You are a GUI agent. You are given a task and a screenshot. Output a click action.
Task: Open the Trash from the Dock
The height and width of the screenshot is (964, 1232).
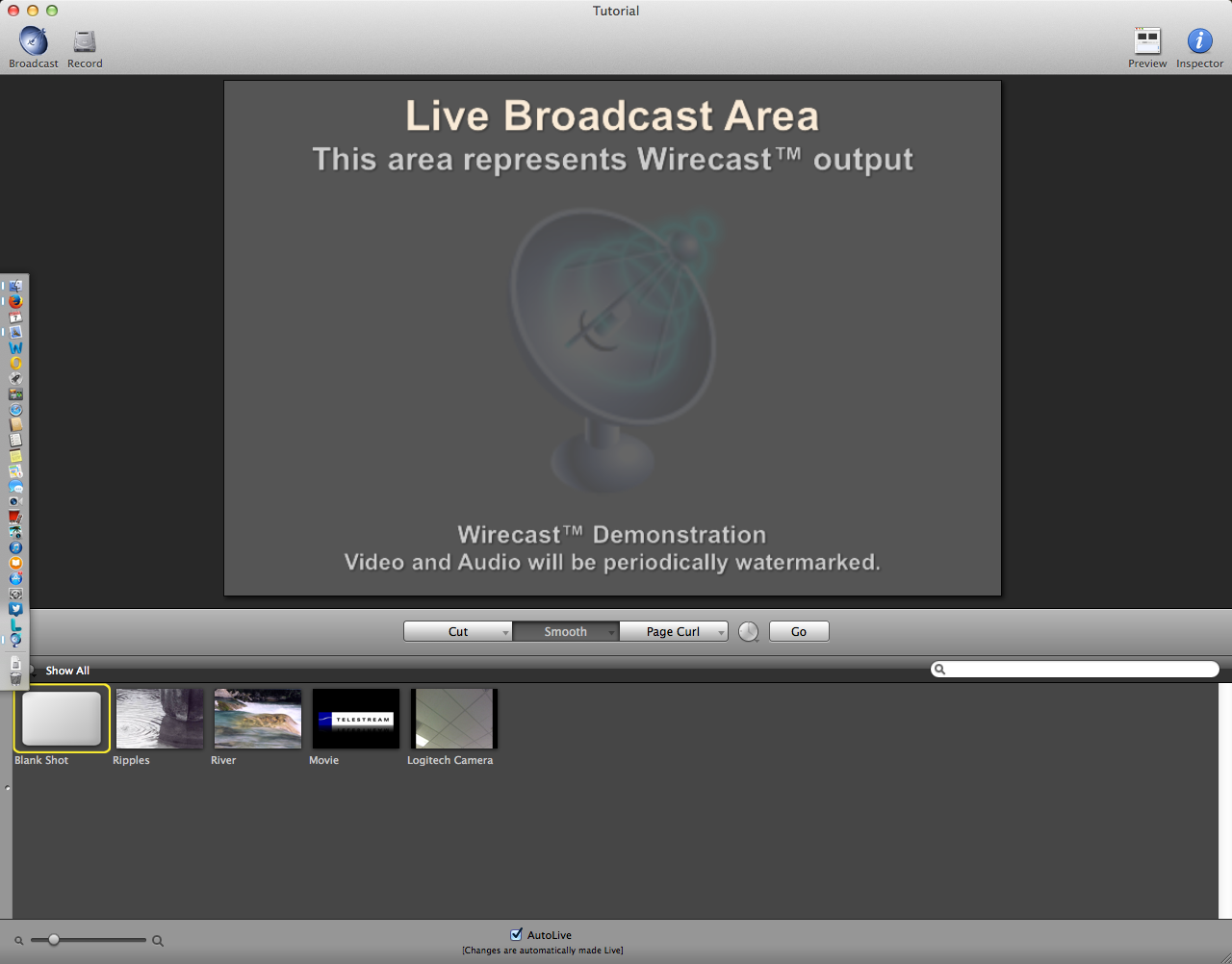(14, 677)
